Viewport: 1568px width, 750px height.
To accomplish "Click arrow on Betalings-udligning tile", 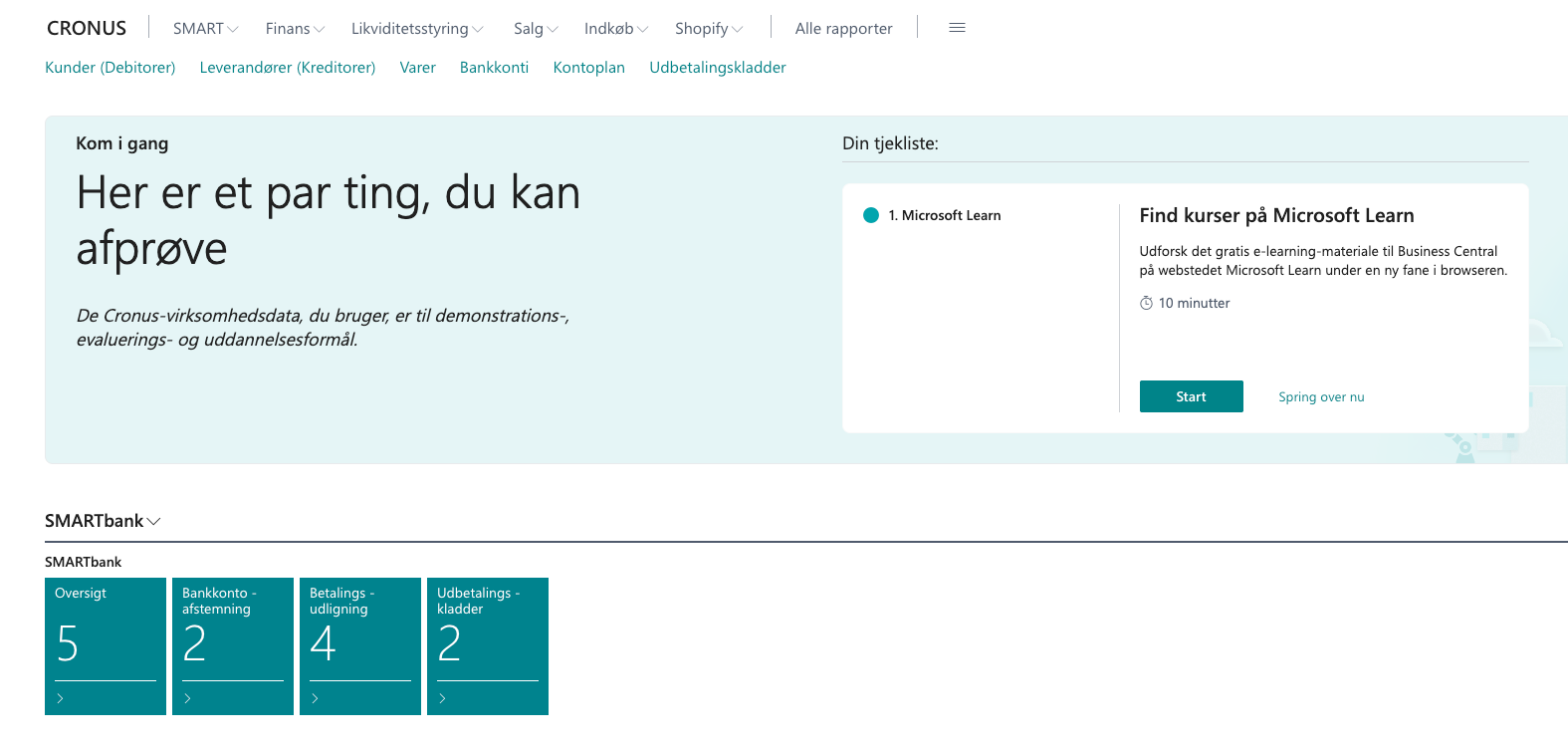I will [x=316, y=698].
